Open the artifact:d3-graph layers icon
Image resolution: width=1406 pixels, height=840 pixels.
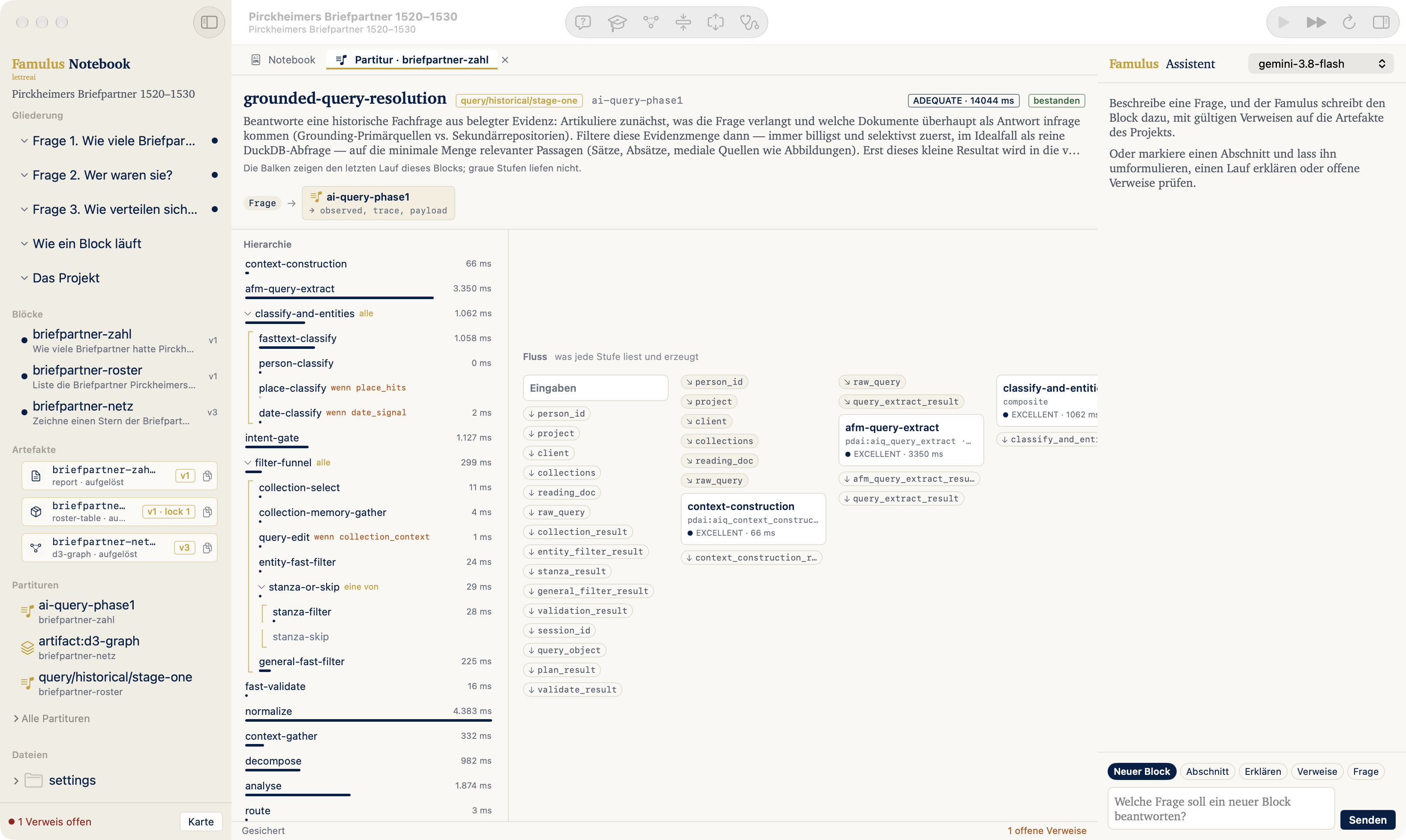pyautogui.click(x=27, y=648)
